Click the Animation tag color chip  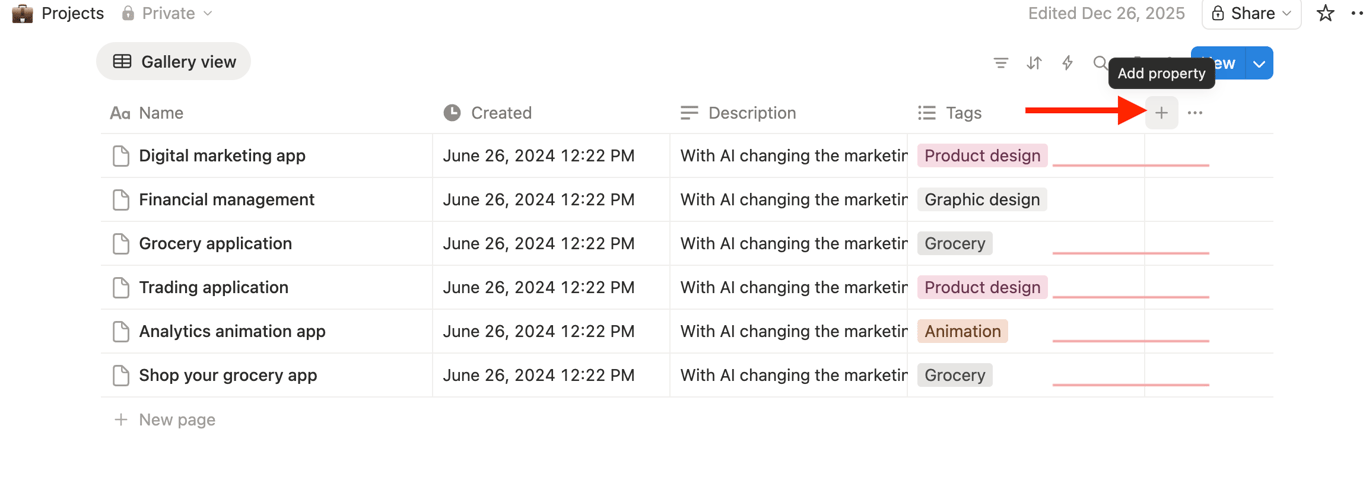[962, 332]
